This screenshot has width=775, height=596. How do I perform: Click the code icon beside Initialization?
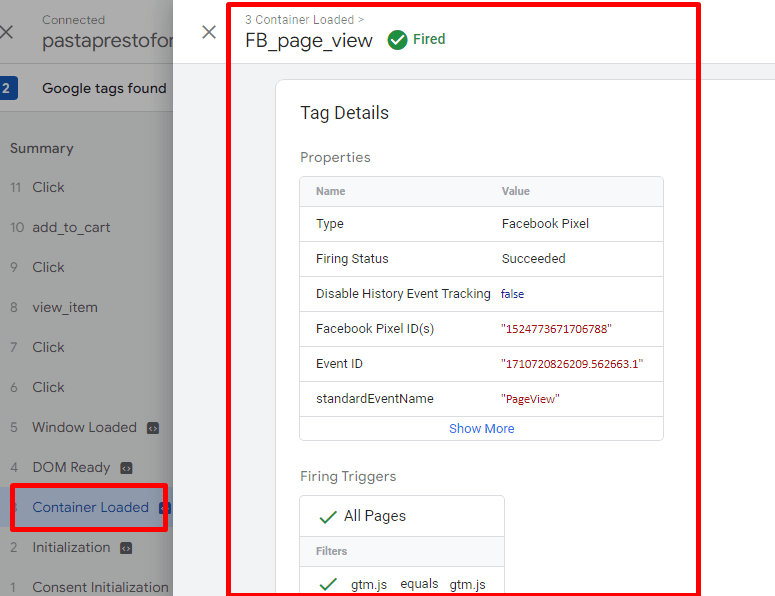[126, 548]
